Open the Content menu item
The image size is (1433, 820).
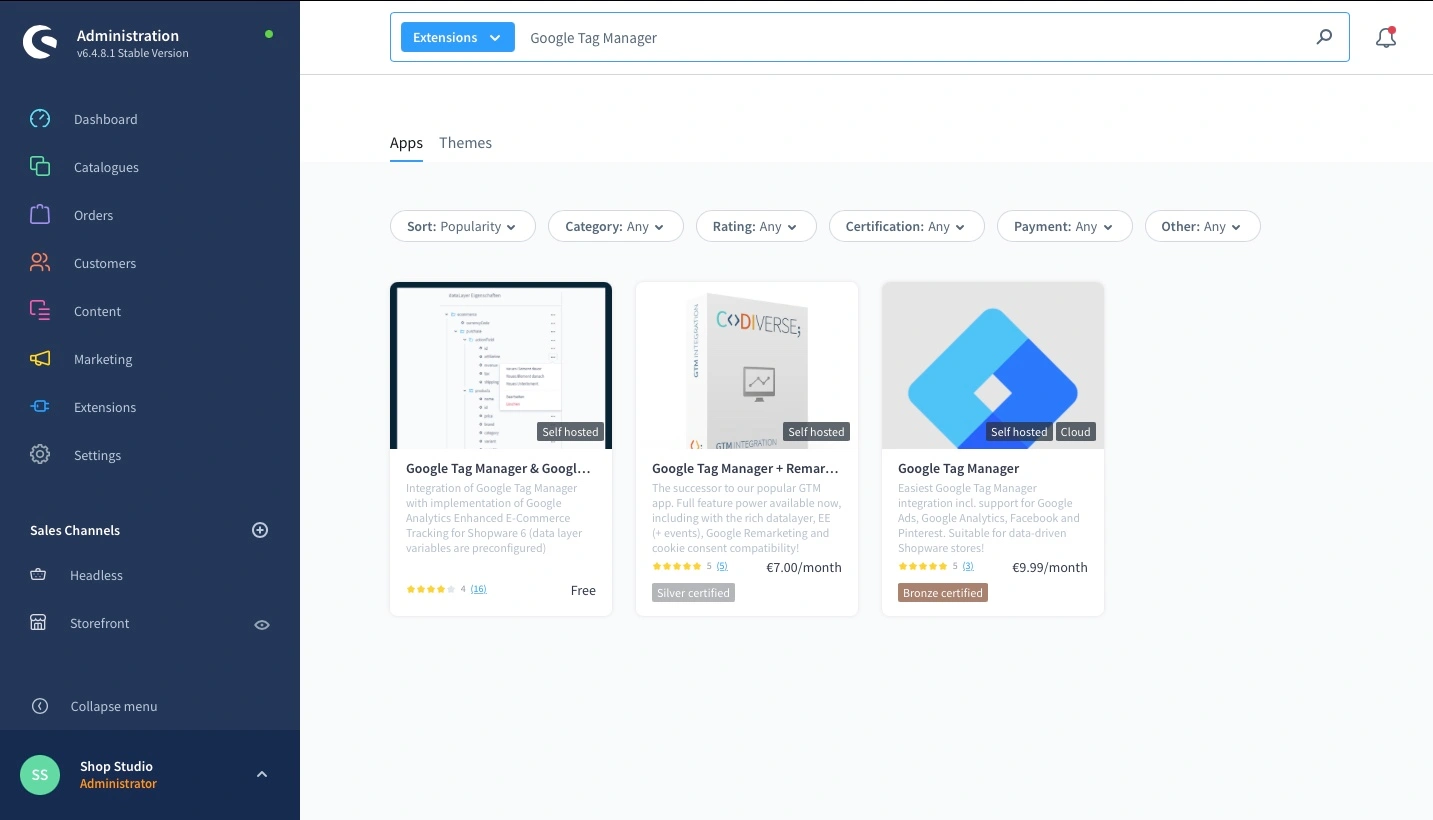(97, 311)
